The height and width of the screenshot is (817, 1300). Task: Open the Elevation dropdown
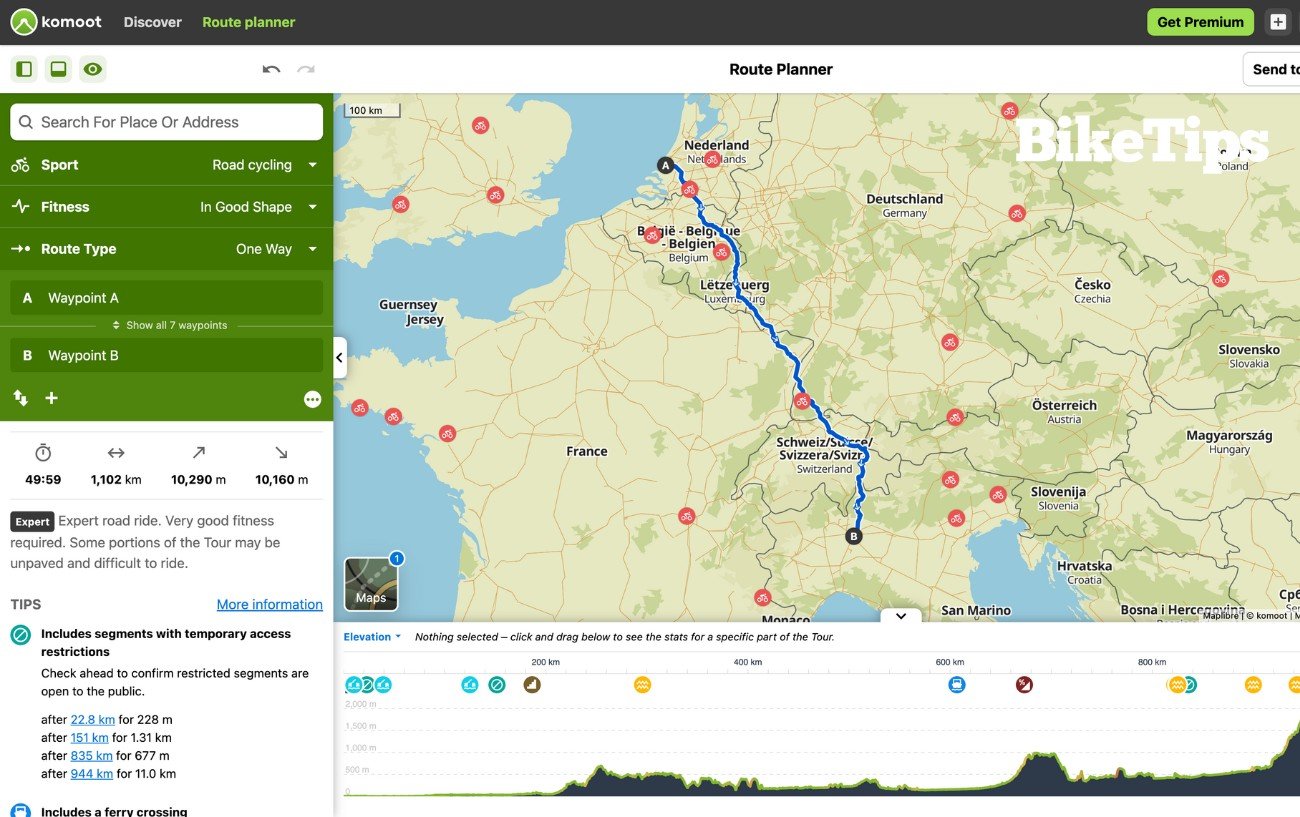pos(372,637)
